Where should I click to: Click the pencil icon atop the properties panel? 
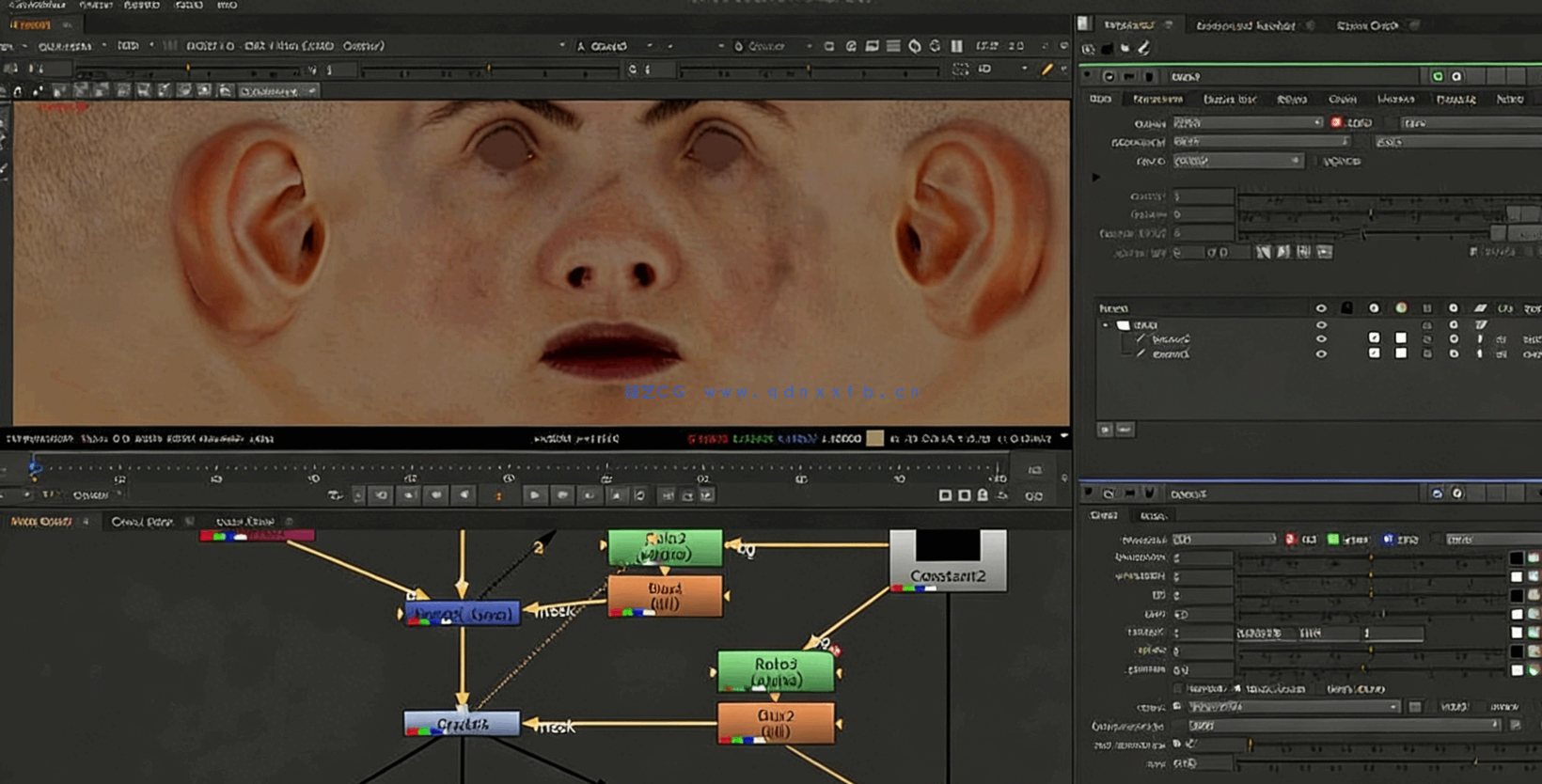point(1144,48)
